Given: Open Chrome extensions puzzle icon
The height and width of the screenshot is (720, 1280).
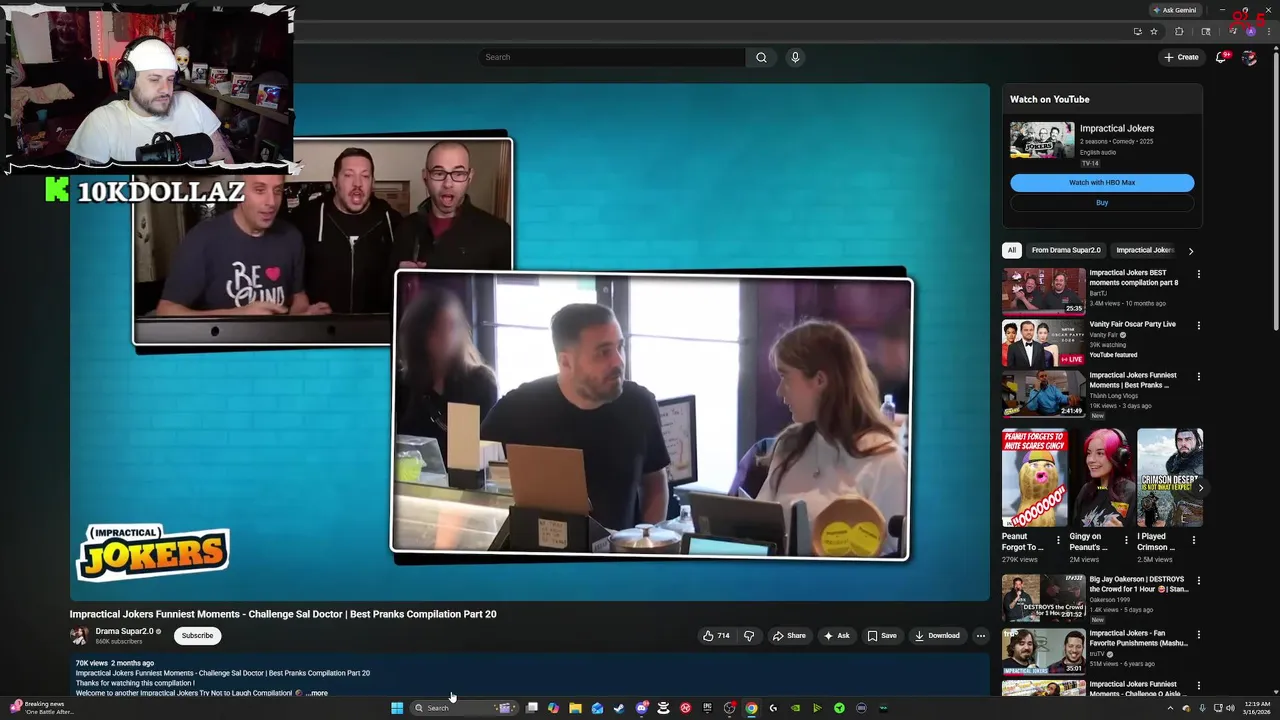Looking at the screenshot, I should point(1179,31).
